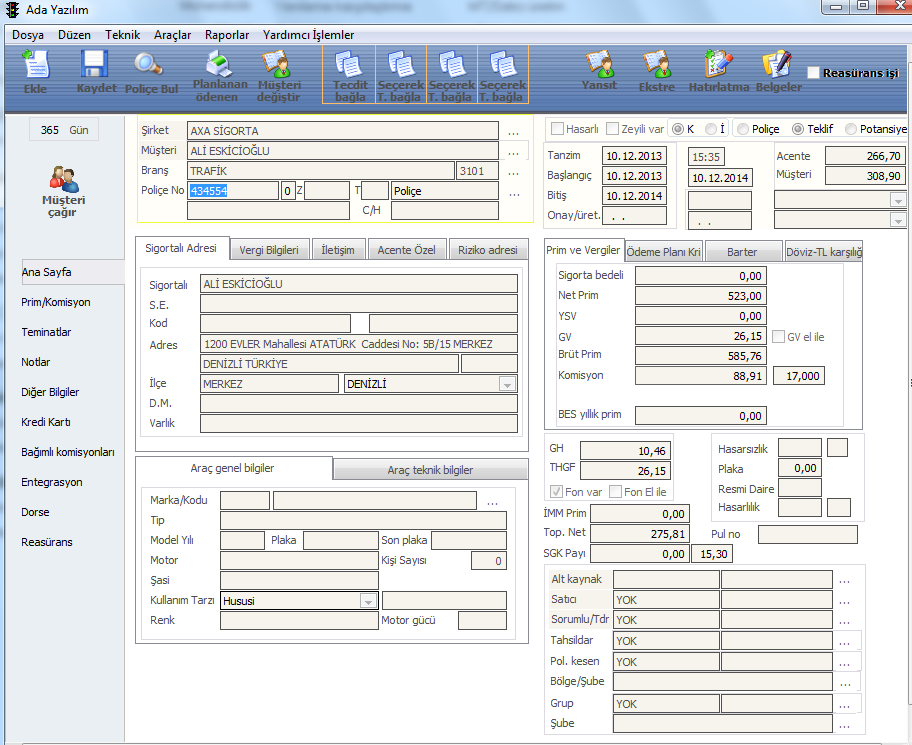Click the Kaydet save icon
The image size is (912, 745).
point(96,72)
